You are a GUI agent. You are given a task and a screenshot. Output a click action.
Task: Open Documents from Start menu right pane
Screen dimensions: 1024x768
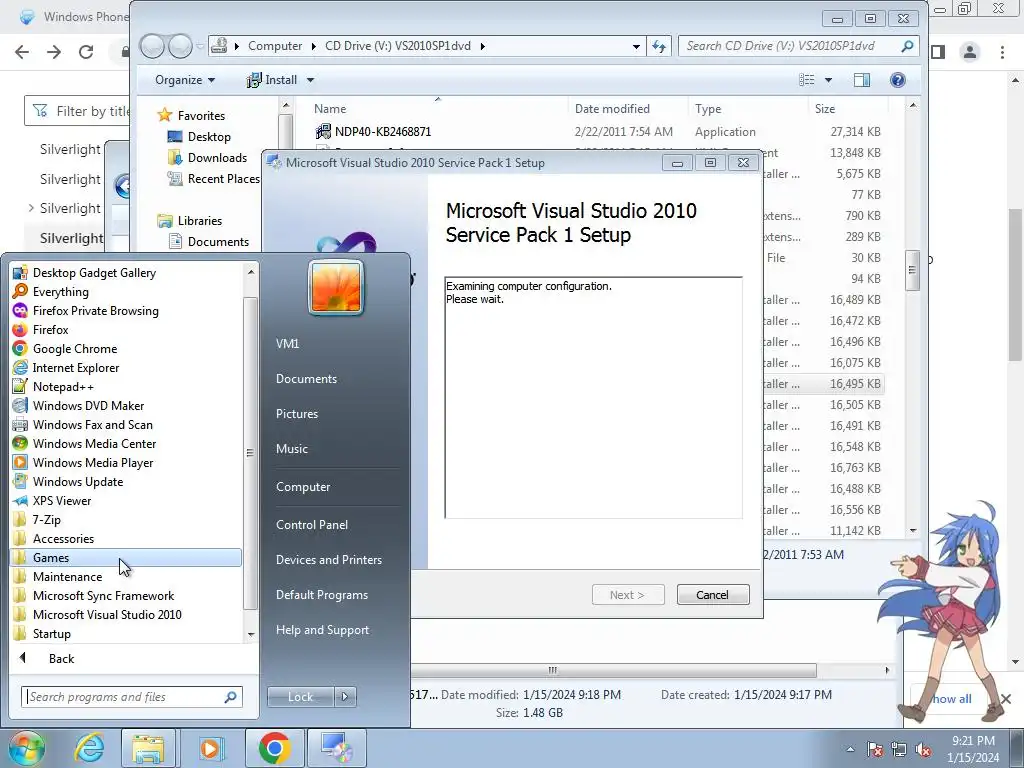tap(306, 379)
